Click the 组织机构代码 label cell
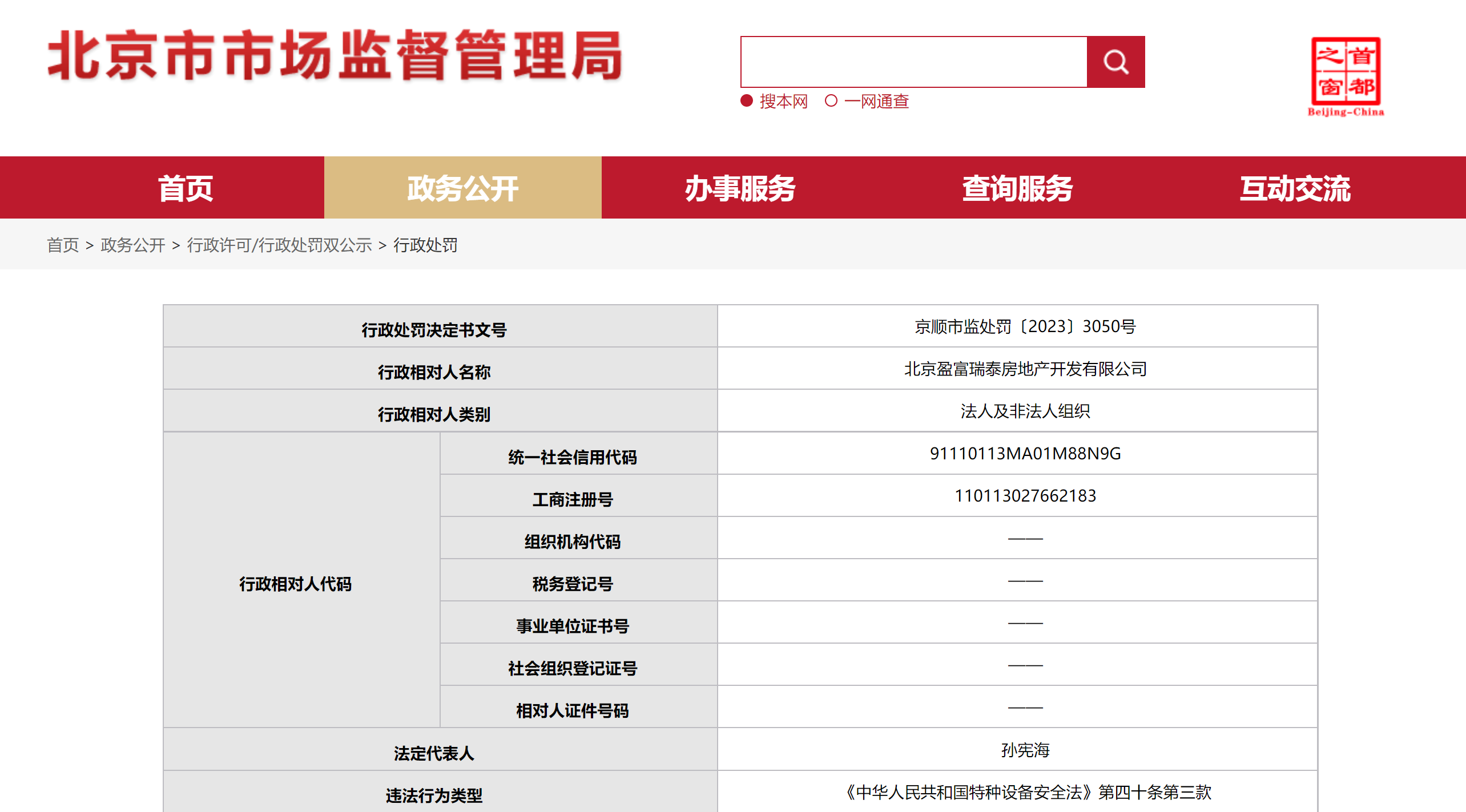Image resolution: width=1466 pixels, height=812 pixels. (x=578, y=538)
